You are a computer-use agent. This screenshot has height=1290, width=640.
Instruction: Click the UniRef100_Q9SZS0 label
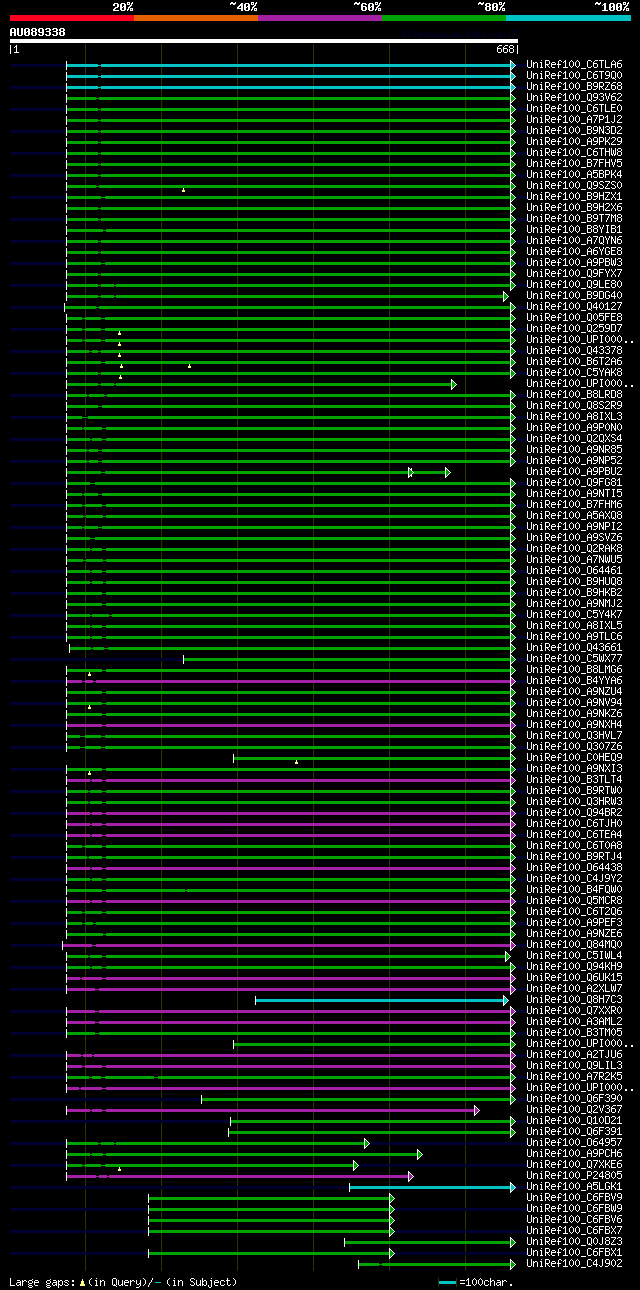tap(574, 185)
